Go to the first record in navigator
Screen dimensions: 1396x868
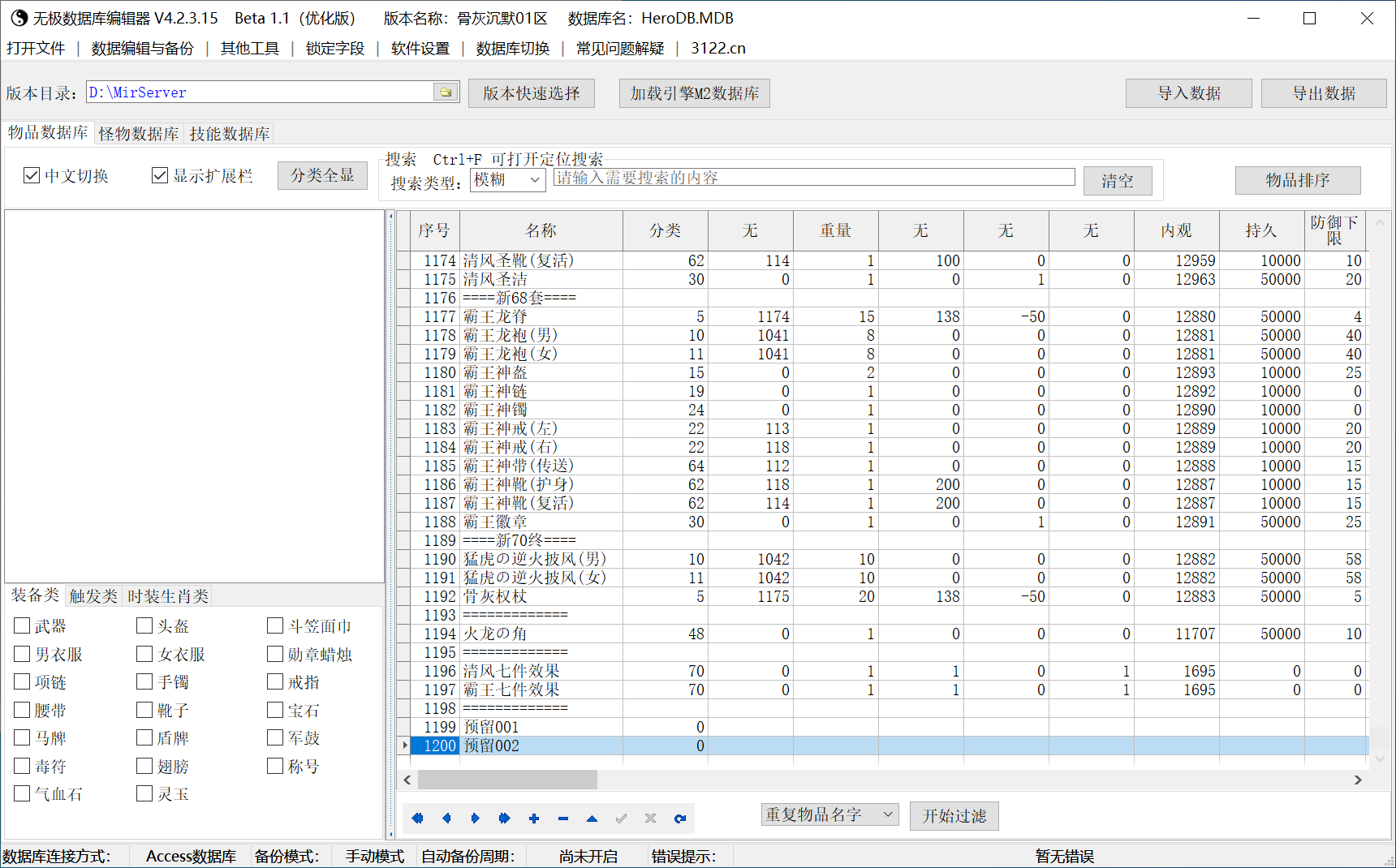pos(417,819)
